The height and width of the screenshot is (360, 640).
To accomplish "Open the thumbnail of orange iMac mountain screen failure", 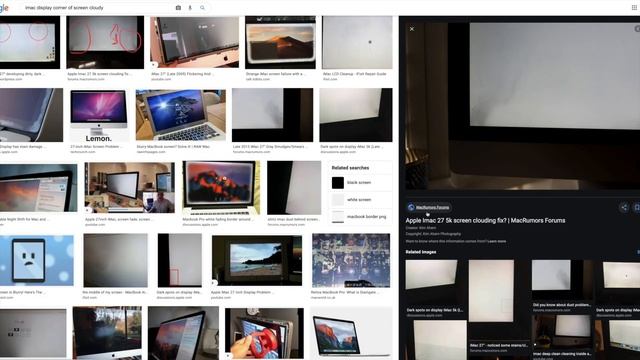I will (x=280, y=42).
